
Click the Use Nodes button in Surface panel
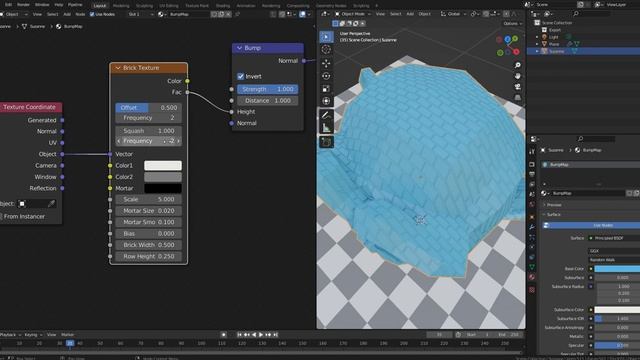591,225
